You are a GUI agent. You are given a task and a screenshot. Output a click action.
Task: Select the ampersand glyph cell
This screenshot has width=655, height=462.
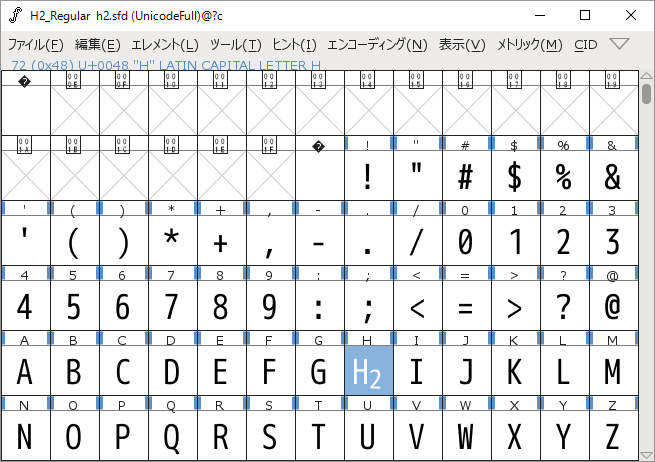pos(614,175)
